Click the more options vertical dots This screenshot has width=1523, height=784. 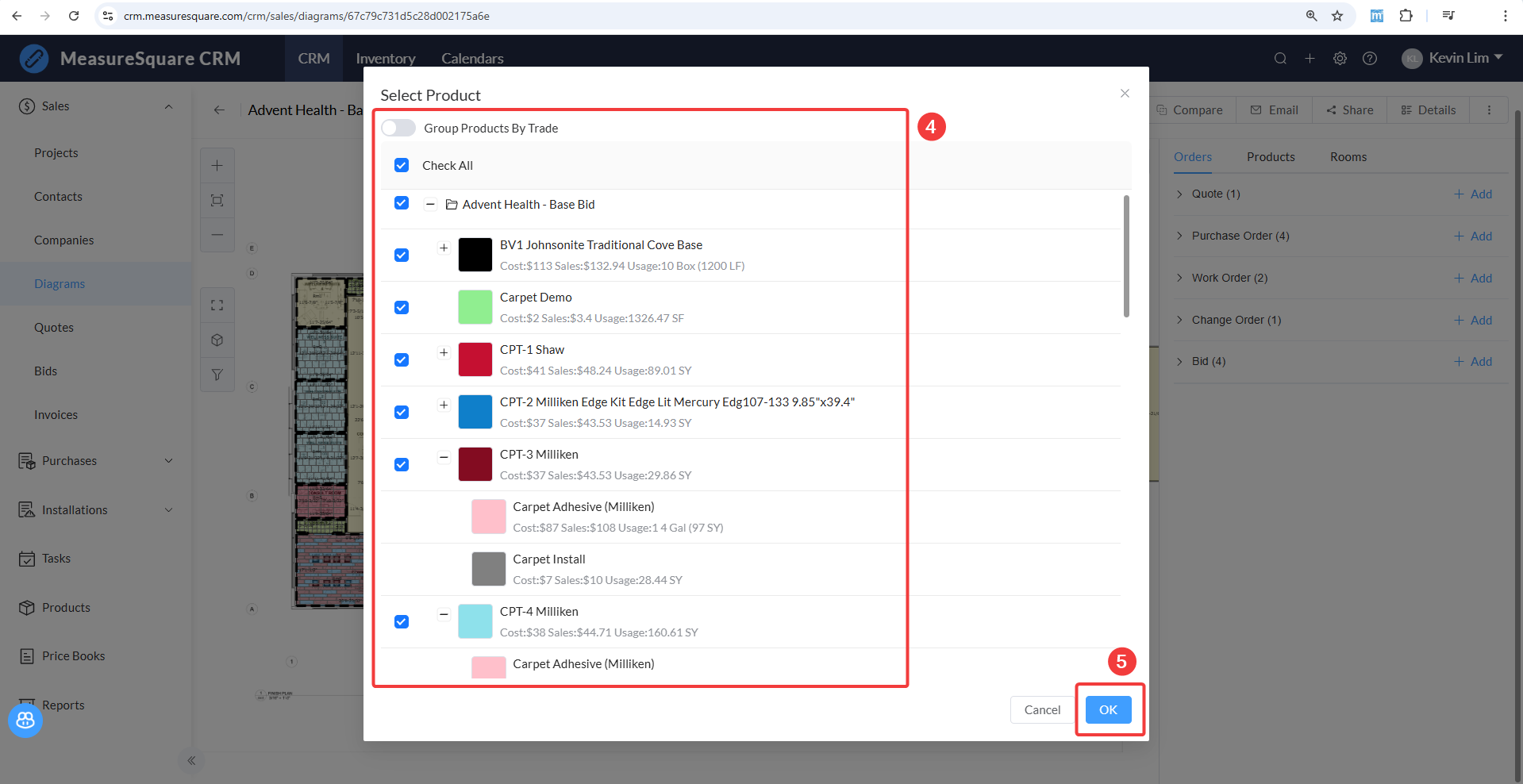tap(1489, 110)
